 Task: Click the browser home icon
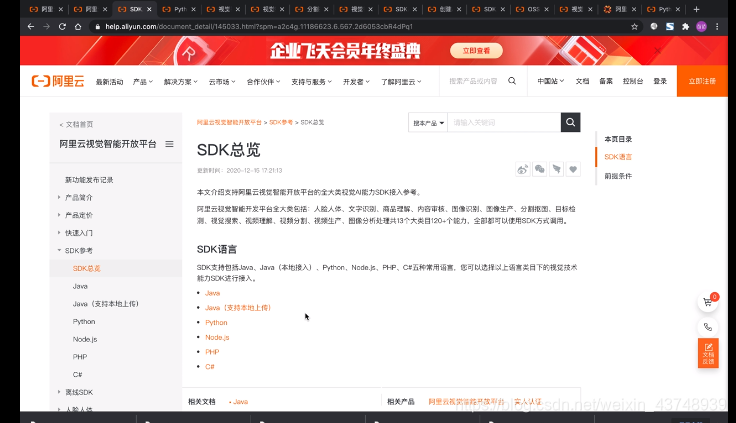[78, 27]
